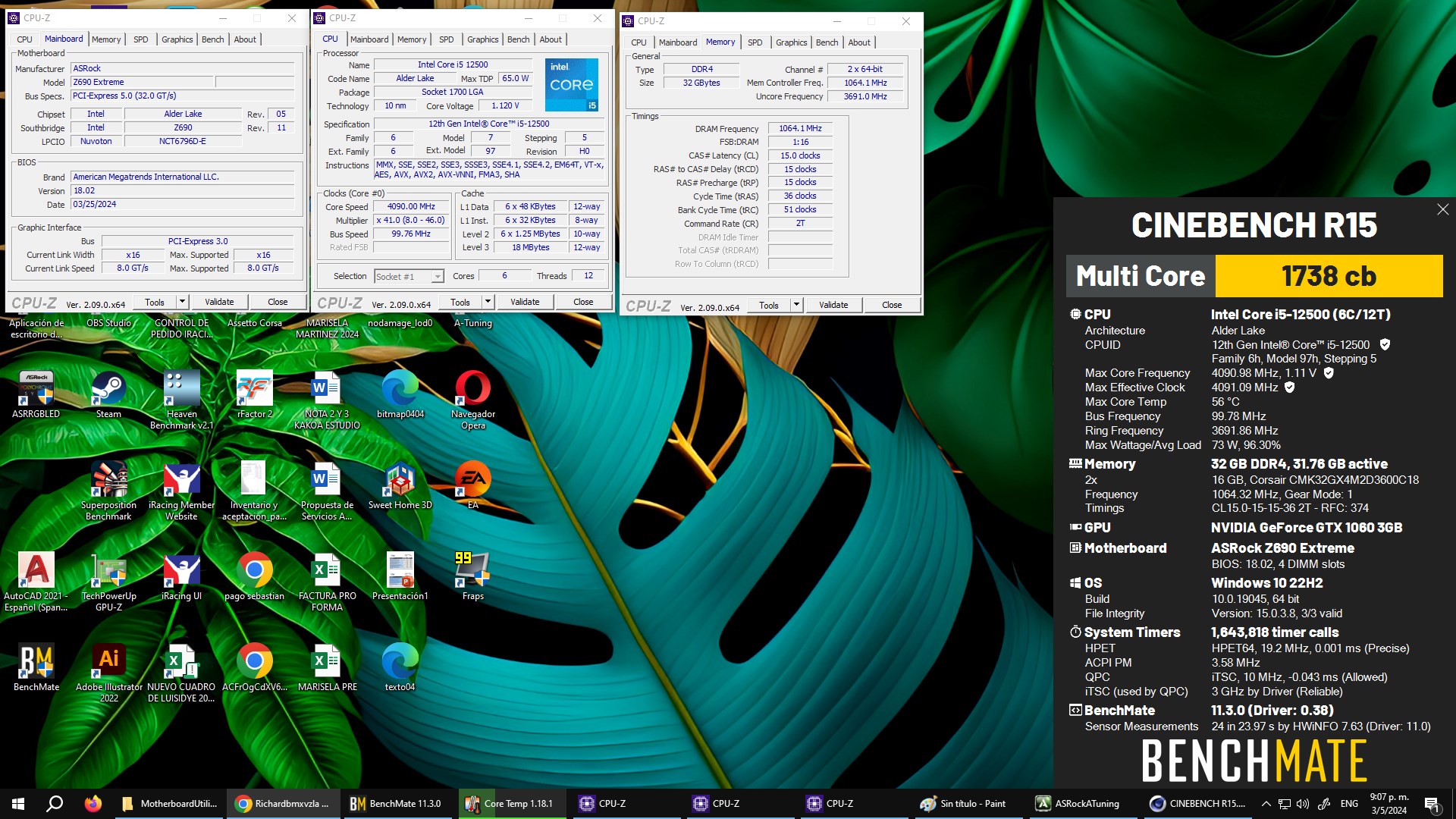The width and height of the screenshot is (1456, 819).
Task: Expand the Selection Socket #1 dropdown
Action: [438, 277]
